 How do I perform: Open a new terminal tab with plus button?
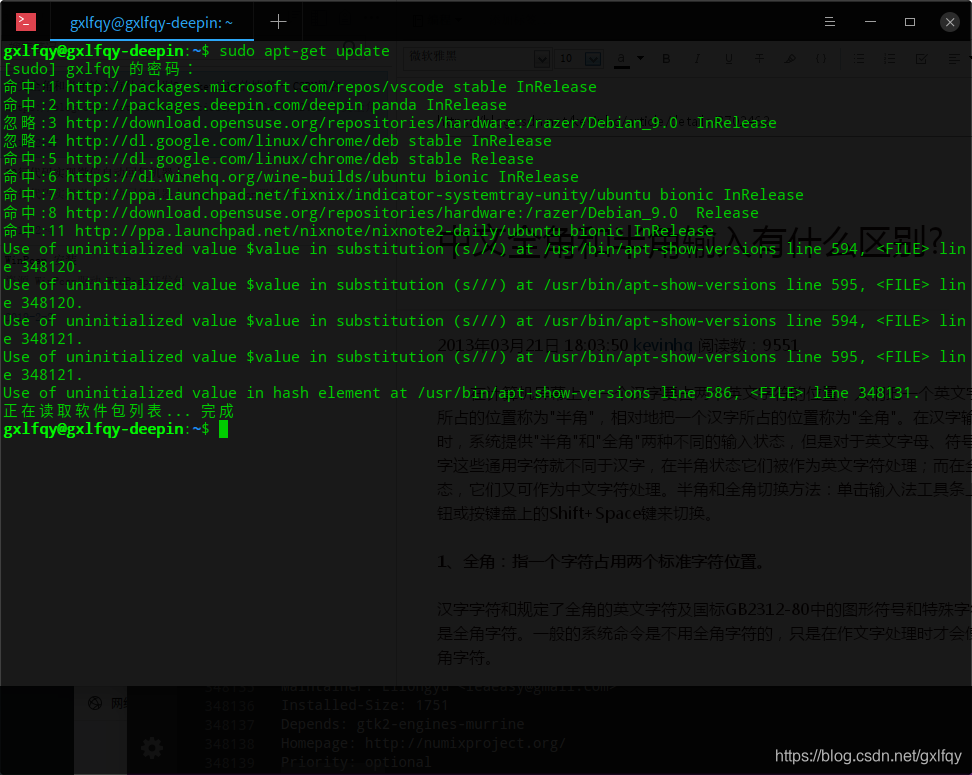click(x=278, y=22)
